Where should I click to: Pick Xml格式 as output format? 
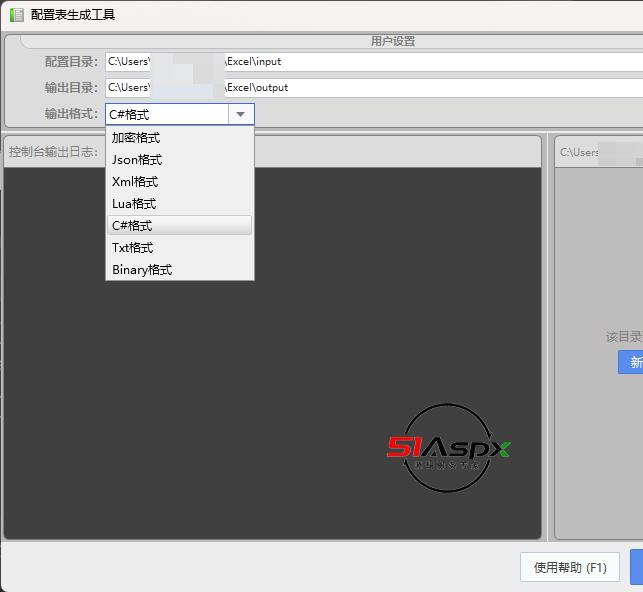[135, 182]
